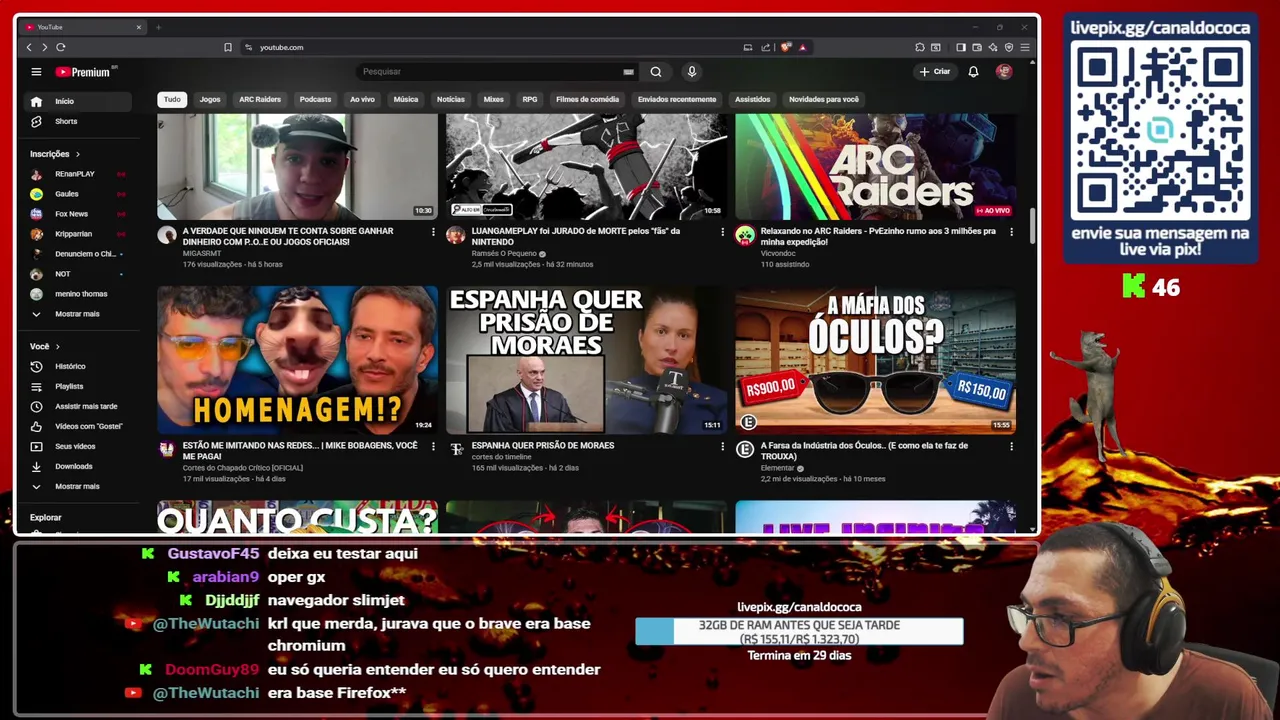Open the account avatar menu

coord(1004,72)
